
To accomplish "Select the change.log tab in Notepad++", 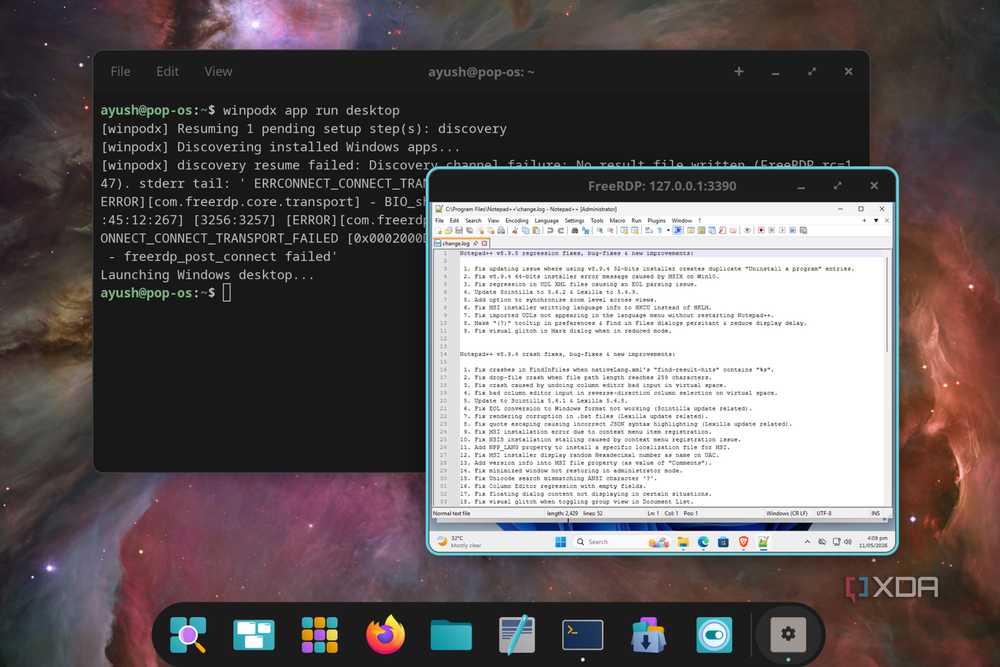I will coord(456,244).
